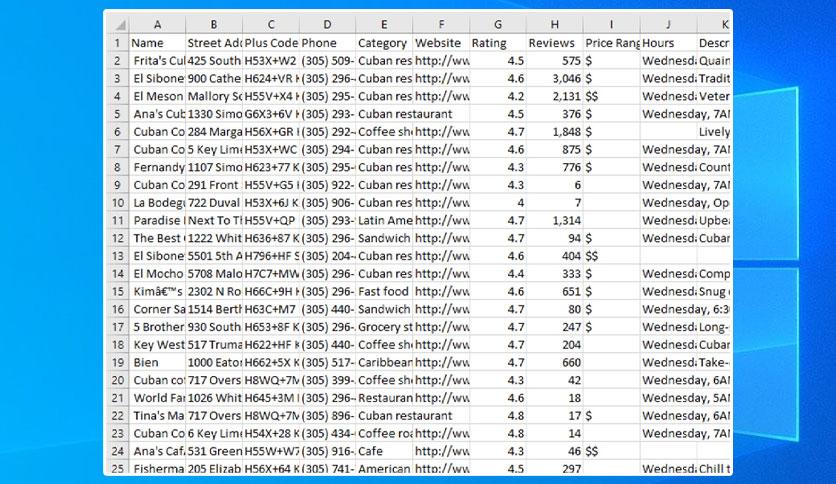This screenshot has height=484, width=836.
Task: Click the $$ price cell in row 4
Action: click(612, 96)
